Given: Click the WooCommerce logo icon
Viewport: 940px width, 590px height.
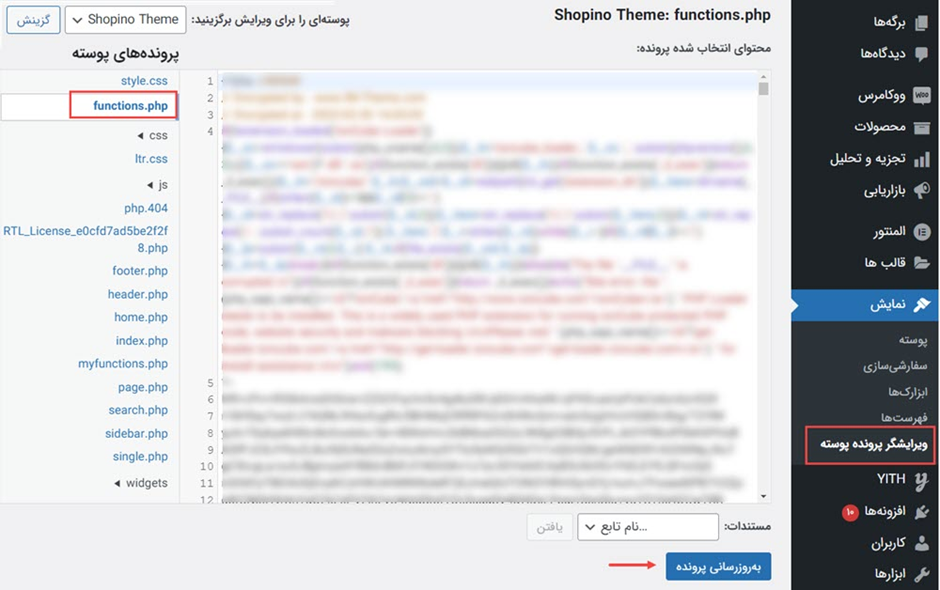Looking at the screenshot, I should [x=921, y=95].
